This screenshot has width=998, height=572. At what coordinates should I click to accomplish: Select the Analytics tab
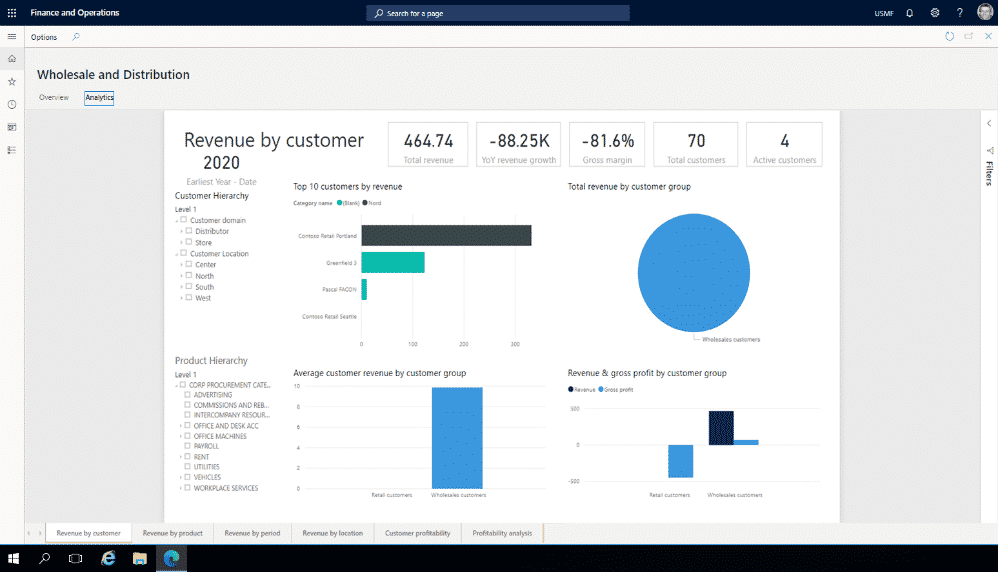pyautogui.click(x=99, y=97)
